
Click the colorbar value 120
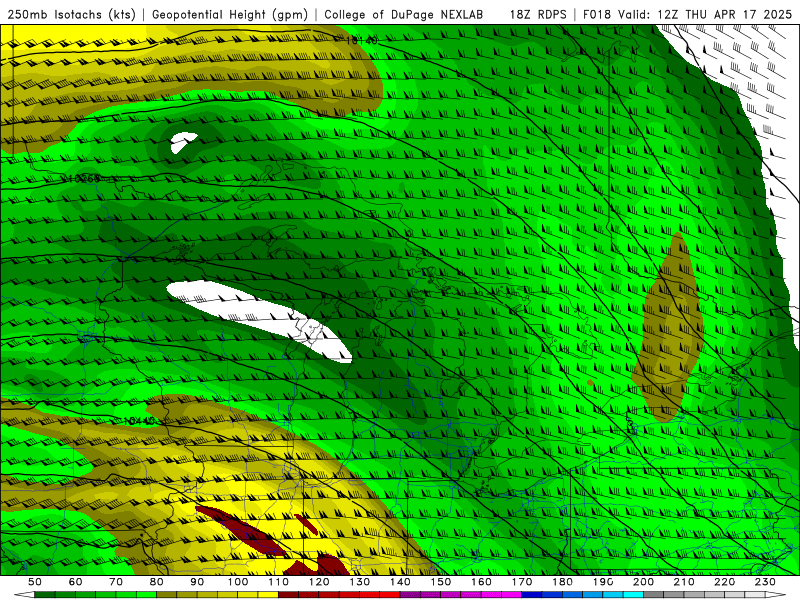(x=319, y=582)
